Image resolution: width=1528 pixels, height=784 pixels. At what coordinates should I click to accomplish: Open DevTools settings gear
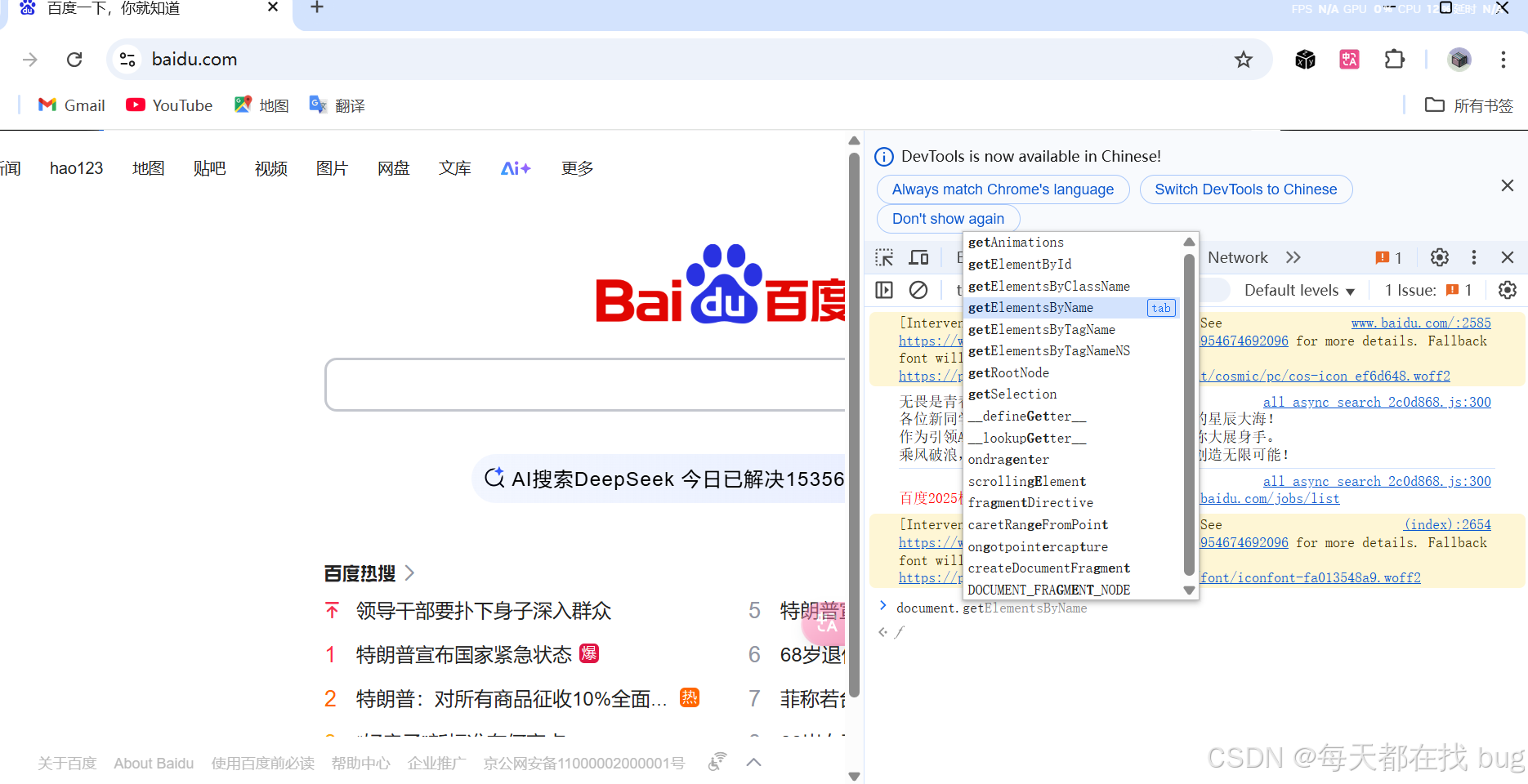tap(1440, 258)
